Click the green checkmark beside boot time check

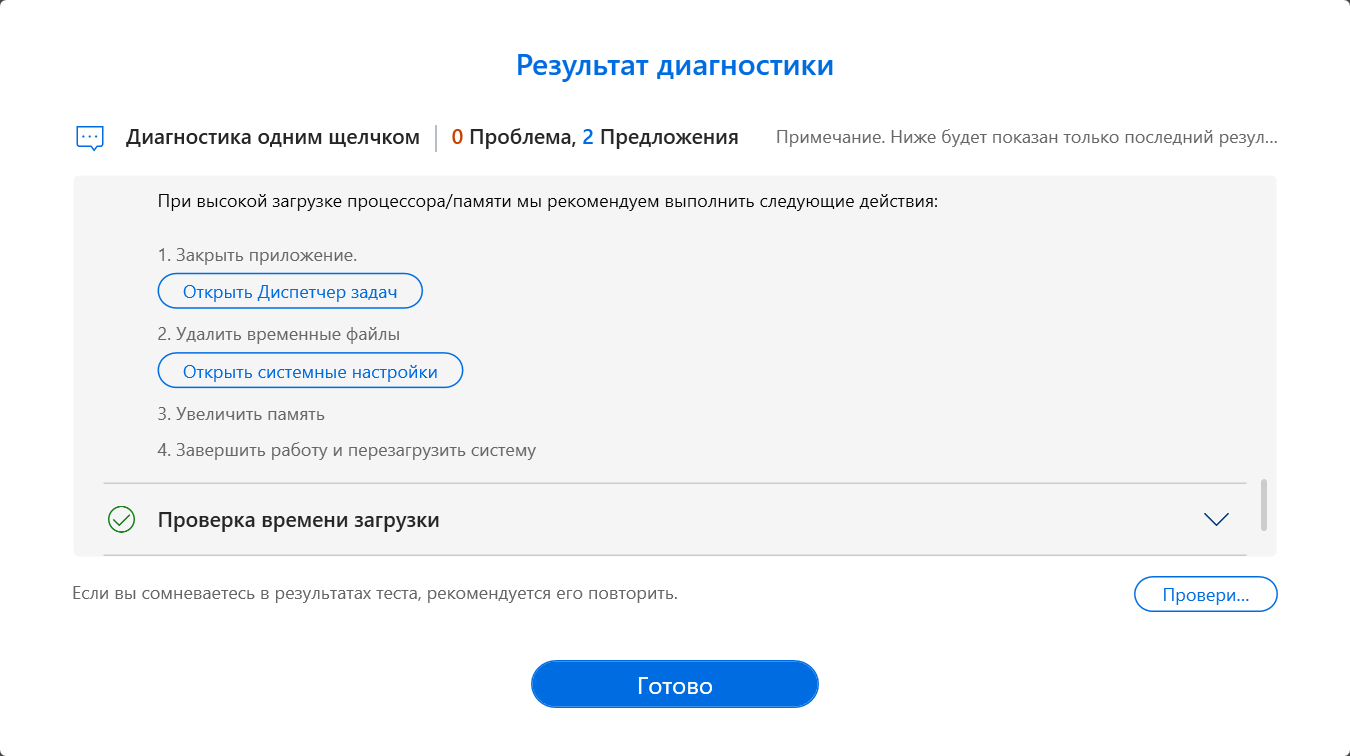(x=121, y=520)
